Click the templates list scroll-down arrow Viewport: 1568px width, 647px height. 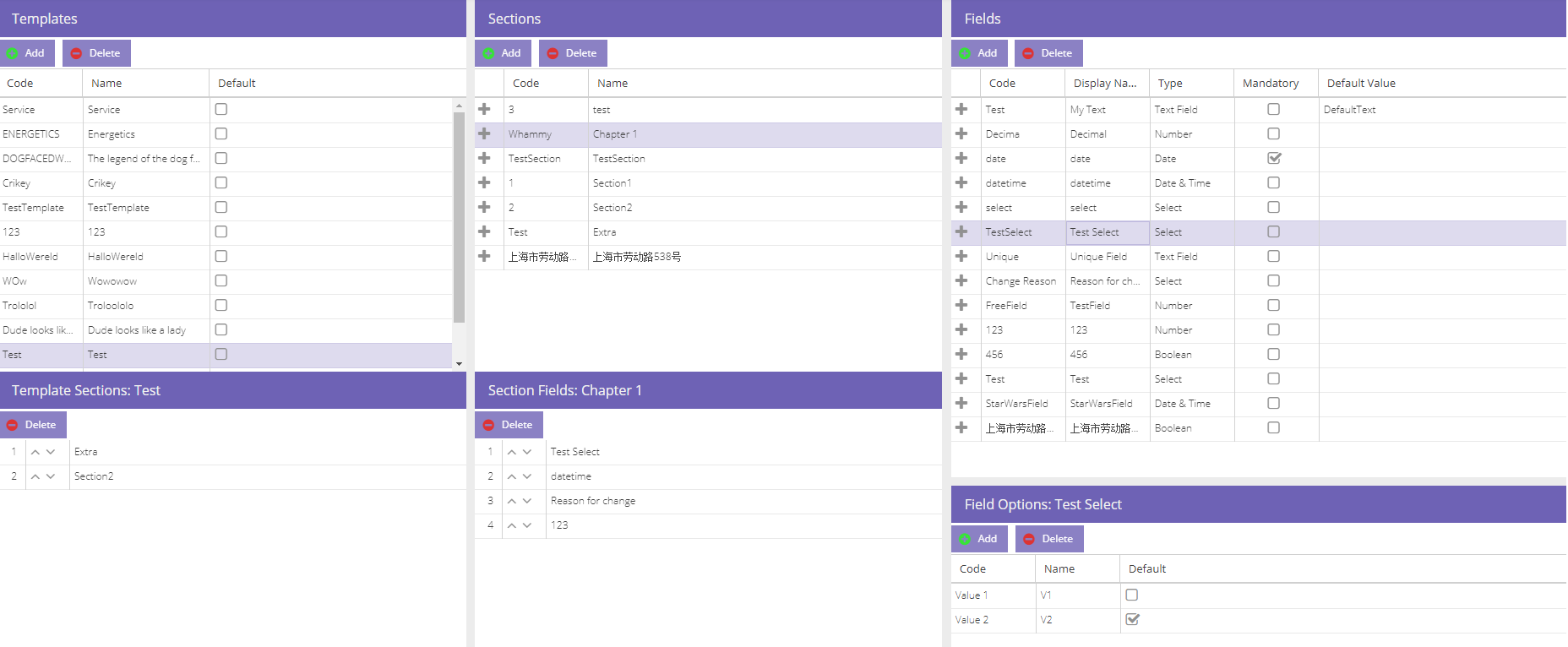(x=459, y=363)
